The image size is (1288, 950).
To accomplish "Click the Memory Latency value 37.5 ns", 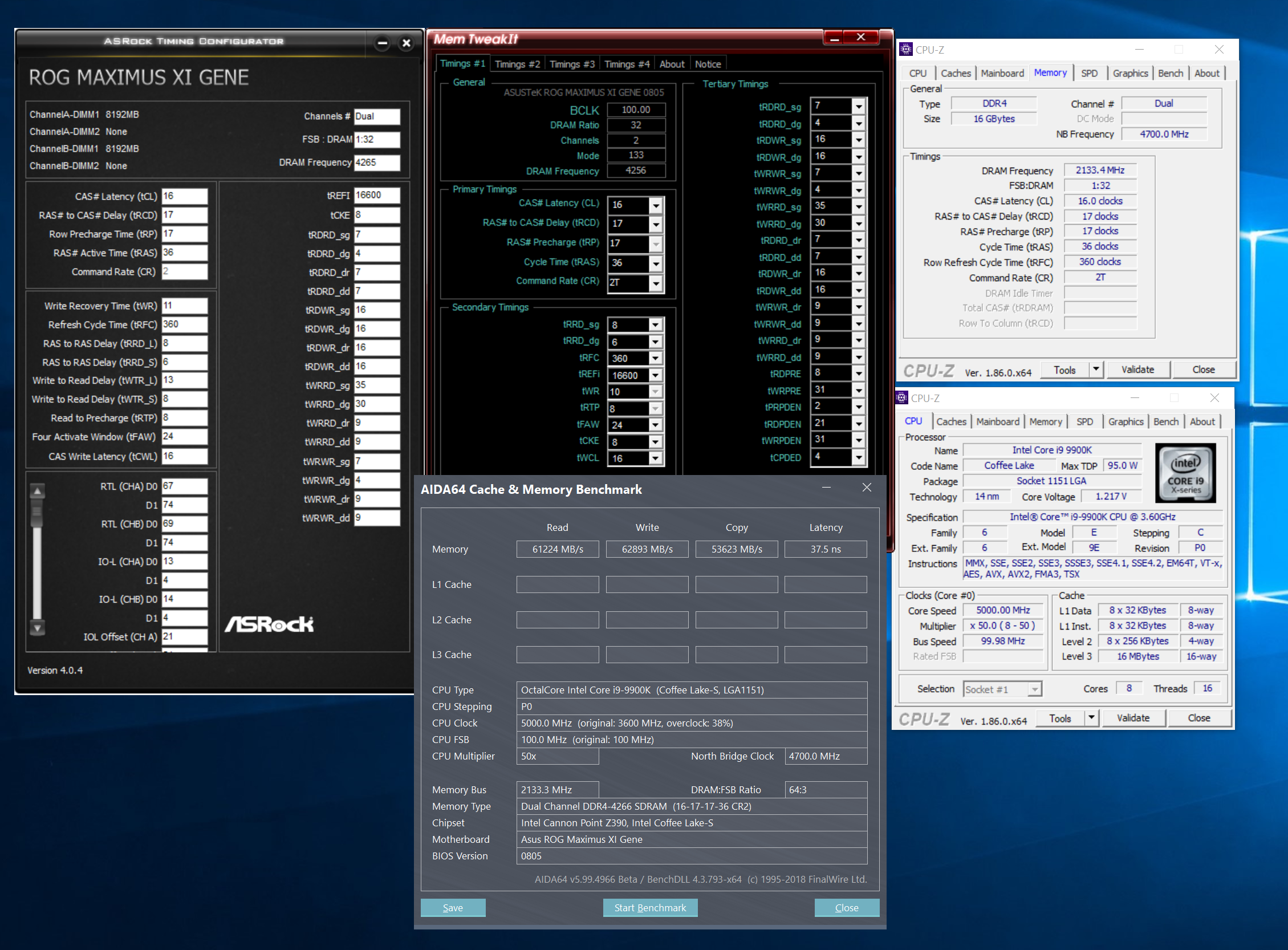I will pyautogui.click(x=826, y=549).
